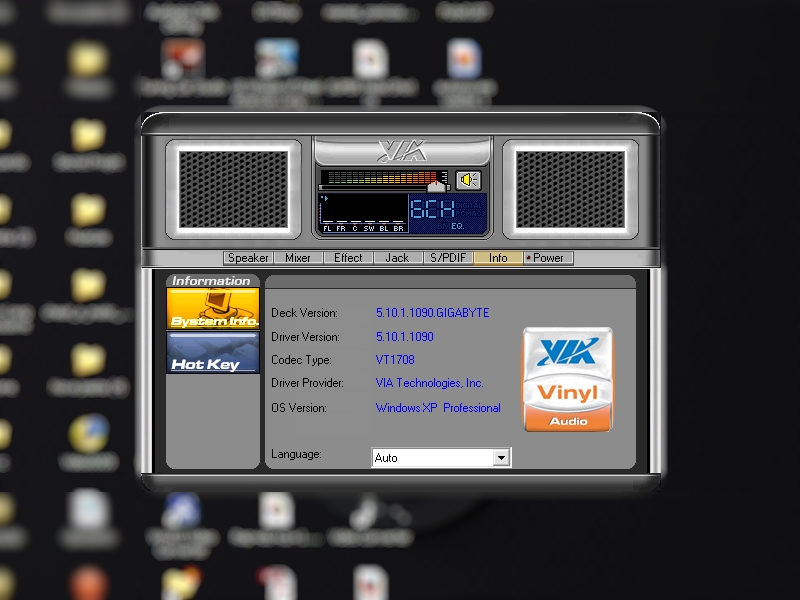Click the Information panel header
This screenshot has height=600, width=800.
point(213,281)
